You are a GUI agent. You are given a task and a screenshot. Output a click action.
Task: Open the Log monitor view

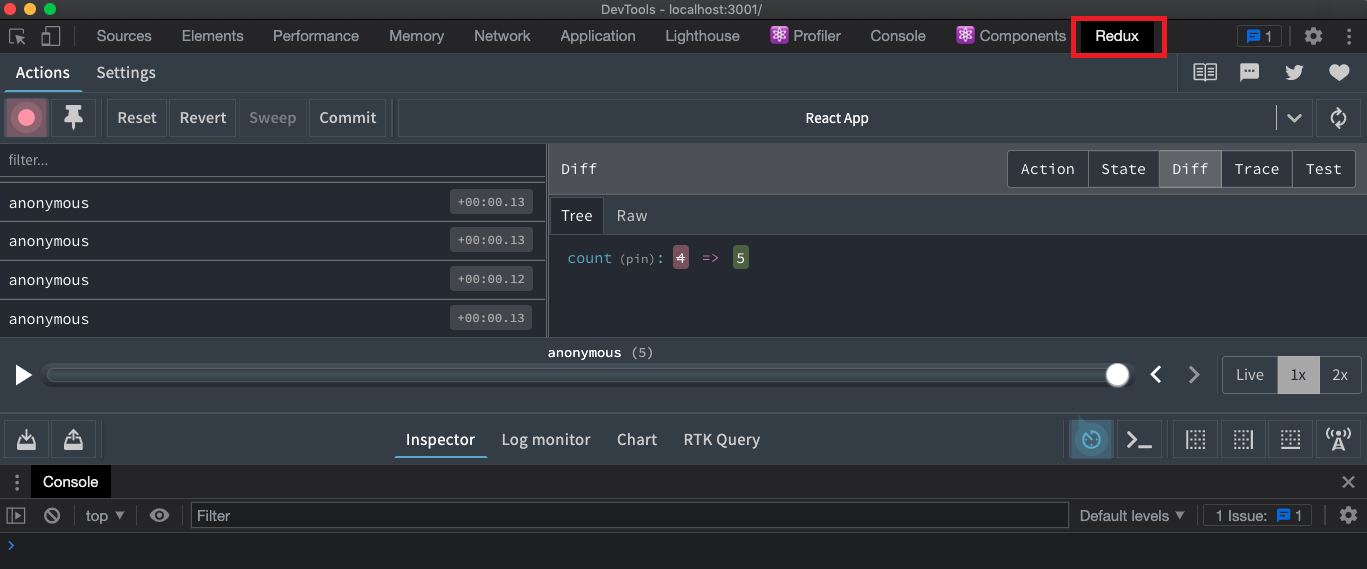546,440
